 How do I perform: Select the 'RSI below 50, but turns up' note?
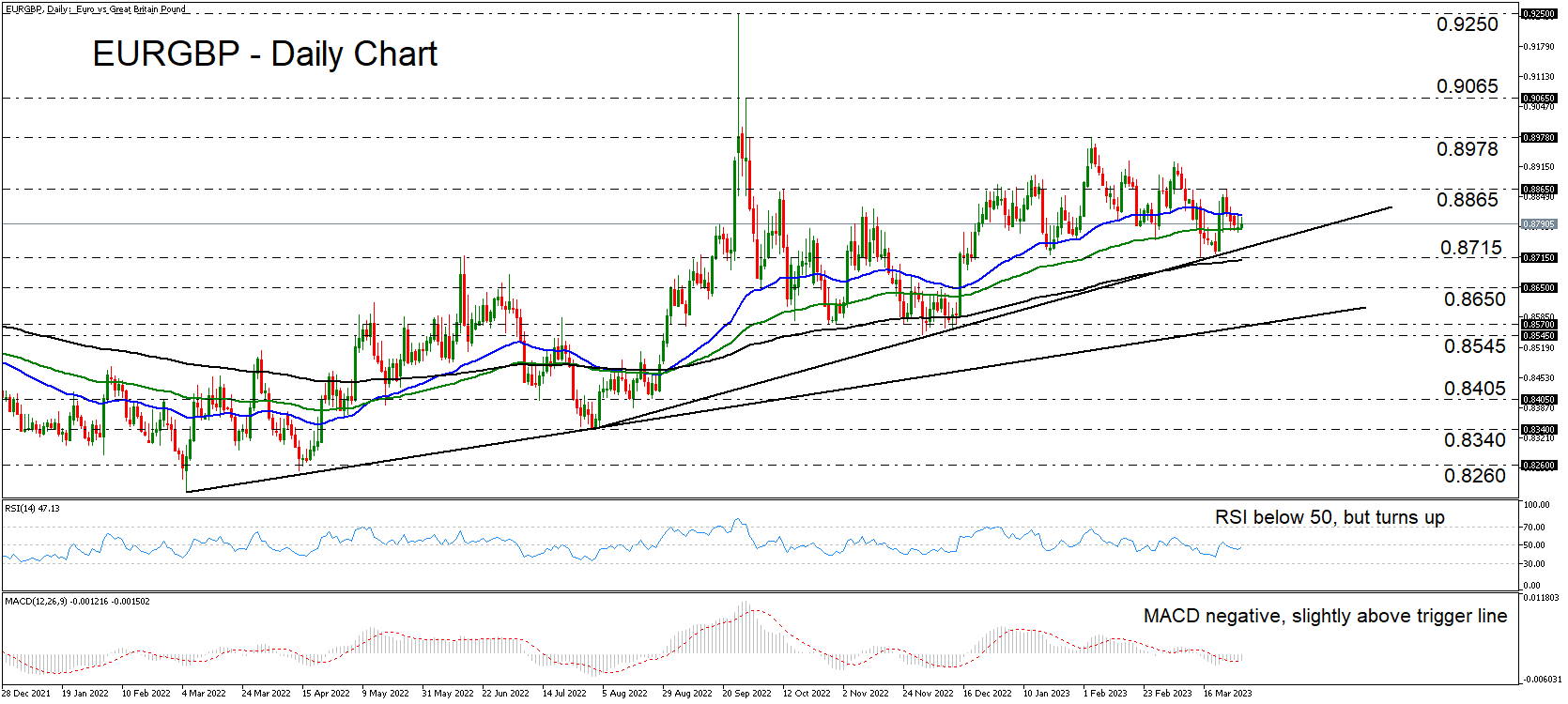click(x=1330, y=517)
